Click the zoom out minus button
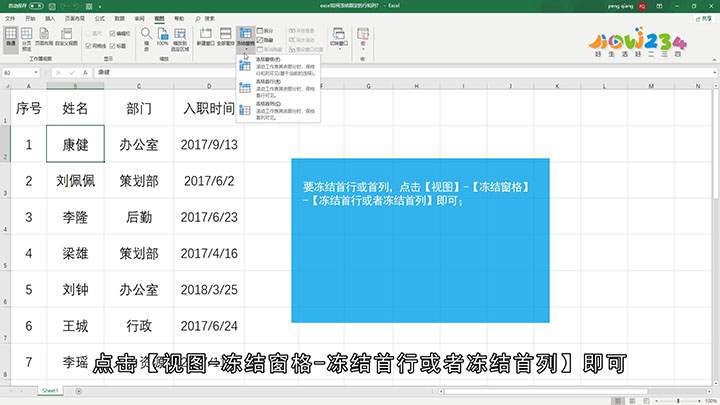720x405 pixels. [657, 401]
